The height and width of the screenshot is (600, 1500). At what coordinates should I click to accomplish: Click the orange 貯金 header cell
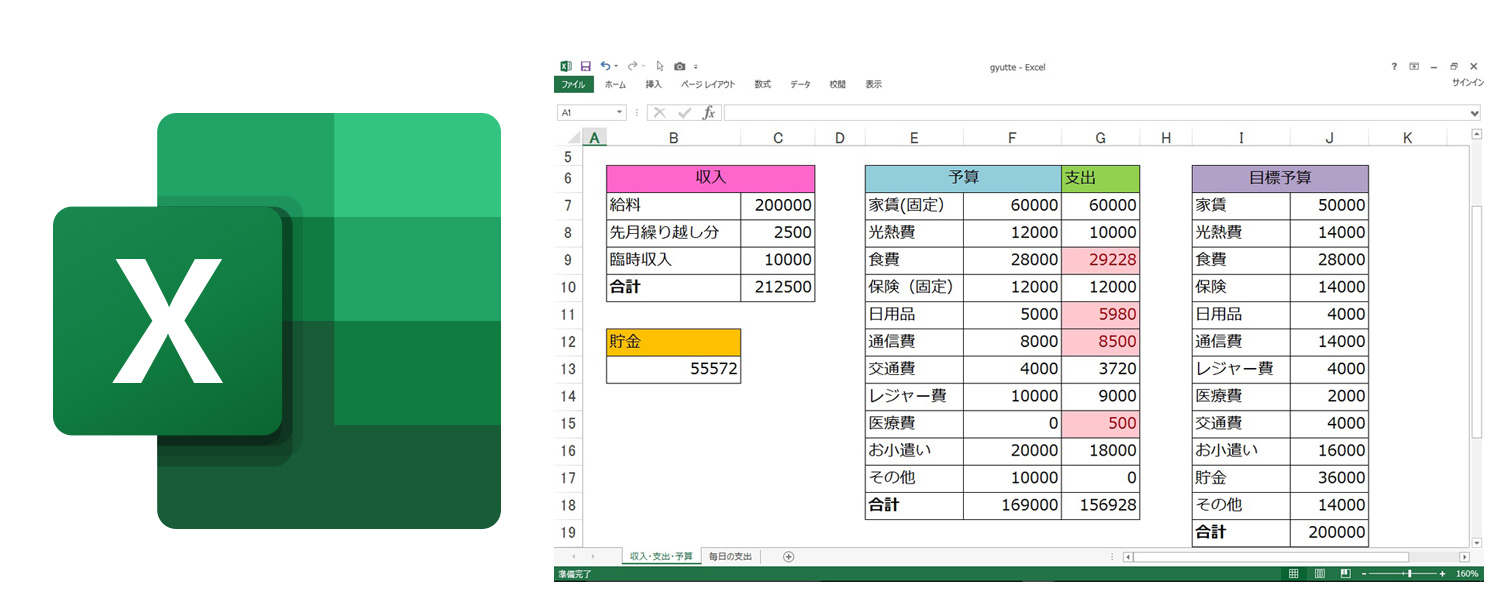(x=673, y=342)
